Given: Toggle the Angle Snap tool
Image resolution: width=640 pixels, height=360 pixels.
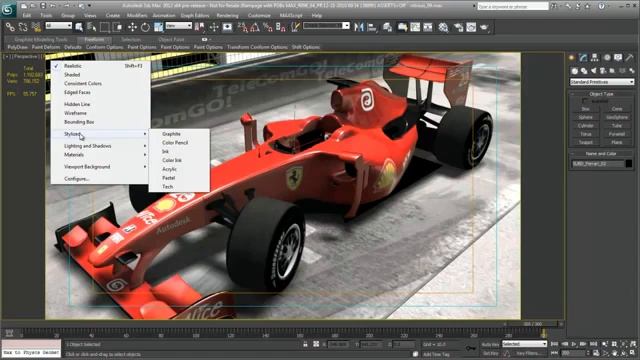Looking at the screenshot, I should [x=255, y=27].
